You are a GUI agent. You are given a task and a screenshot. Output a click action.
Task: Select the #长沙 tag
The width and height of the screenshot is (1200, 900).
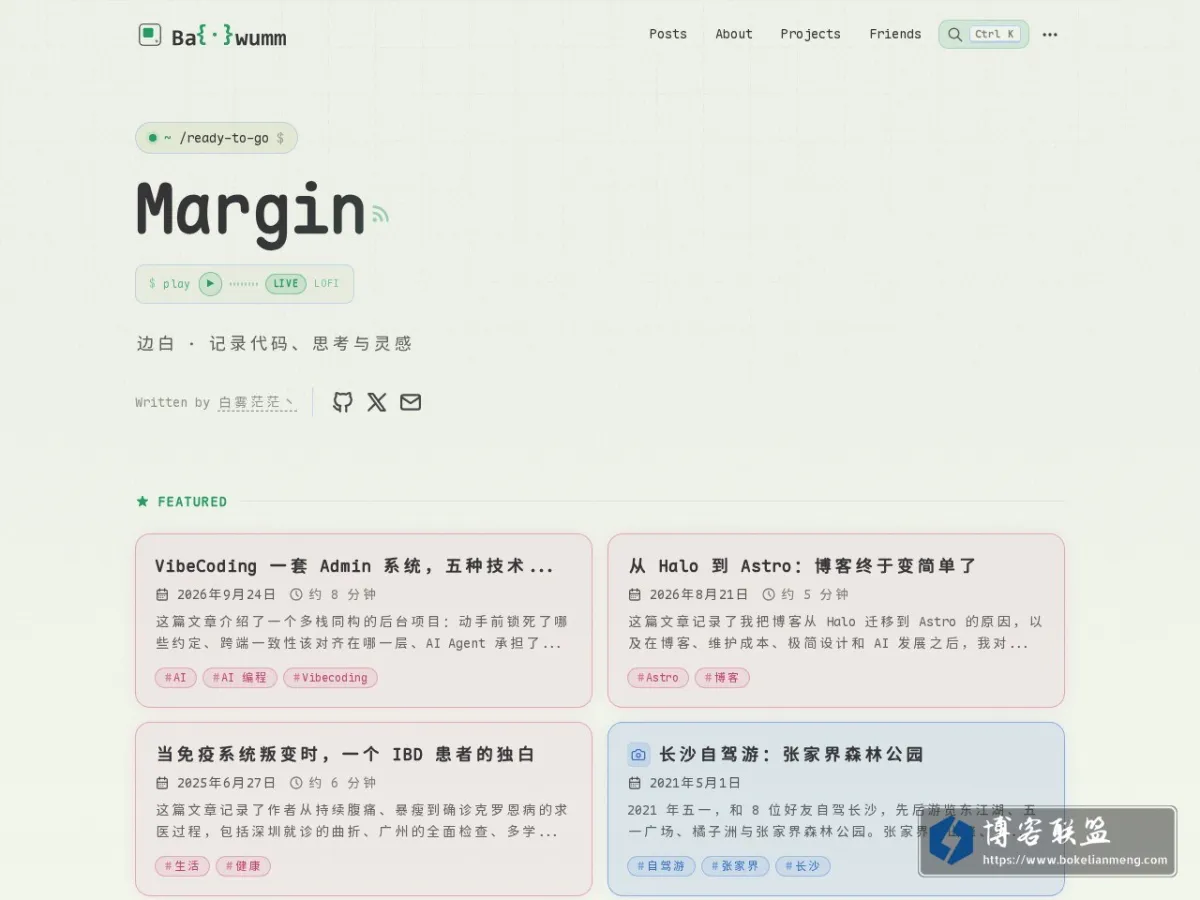point(802,866)
